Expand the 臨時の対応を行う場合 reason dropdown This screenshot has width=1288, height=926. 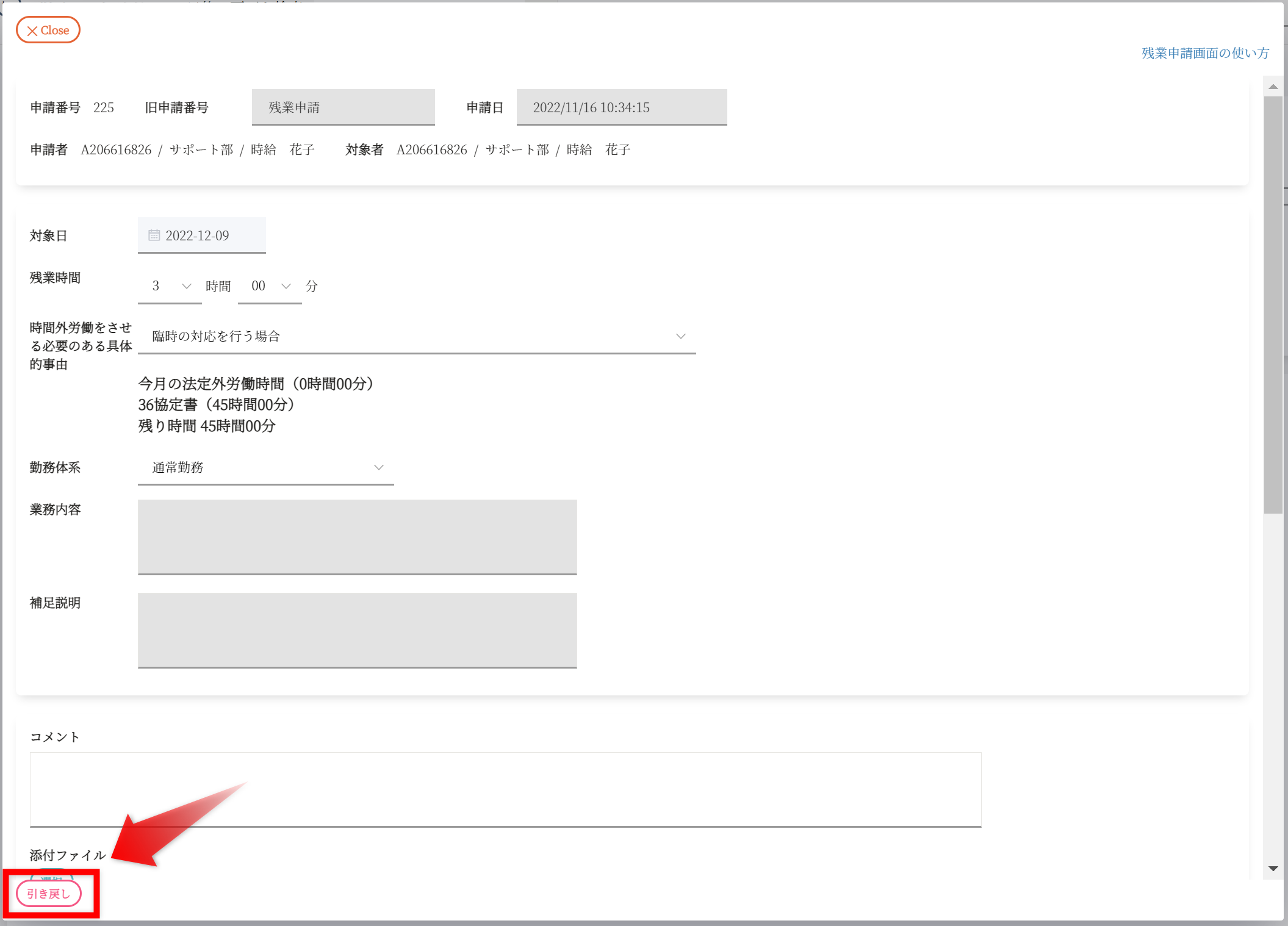pyautogui.click(x=416, y=336)
